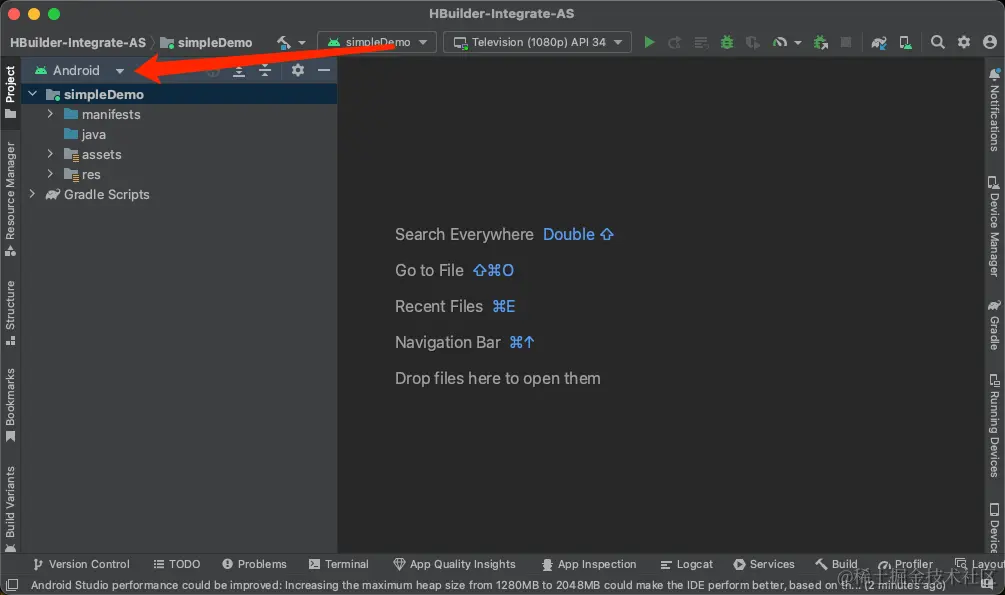Open the Resource Manager side tab
This screenshot has height=595, width=1005.
click(10, 199)
